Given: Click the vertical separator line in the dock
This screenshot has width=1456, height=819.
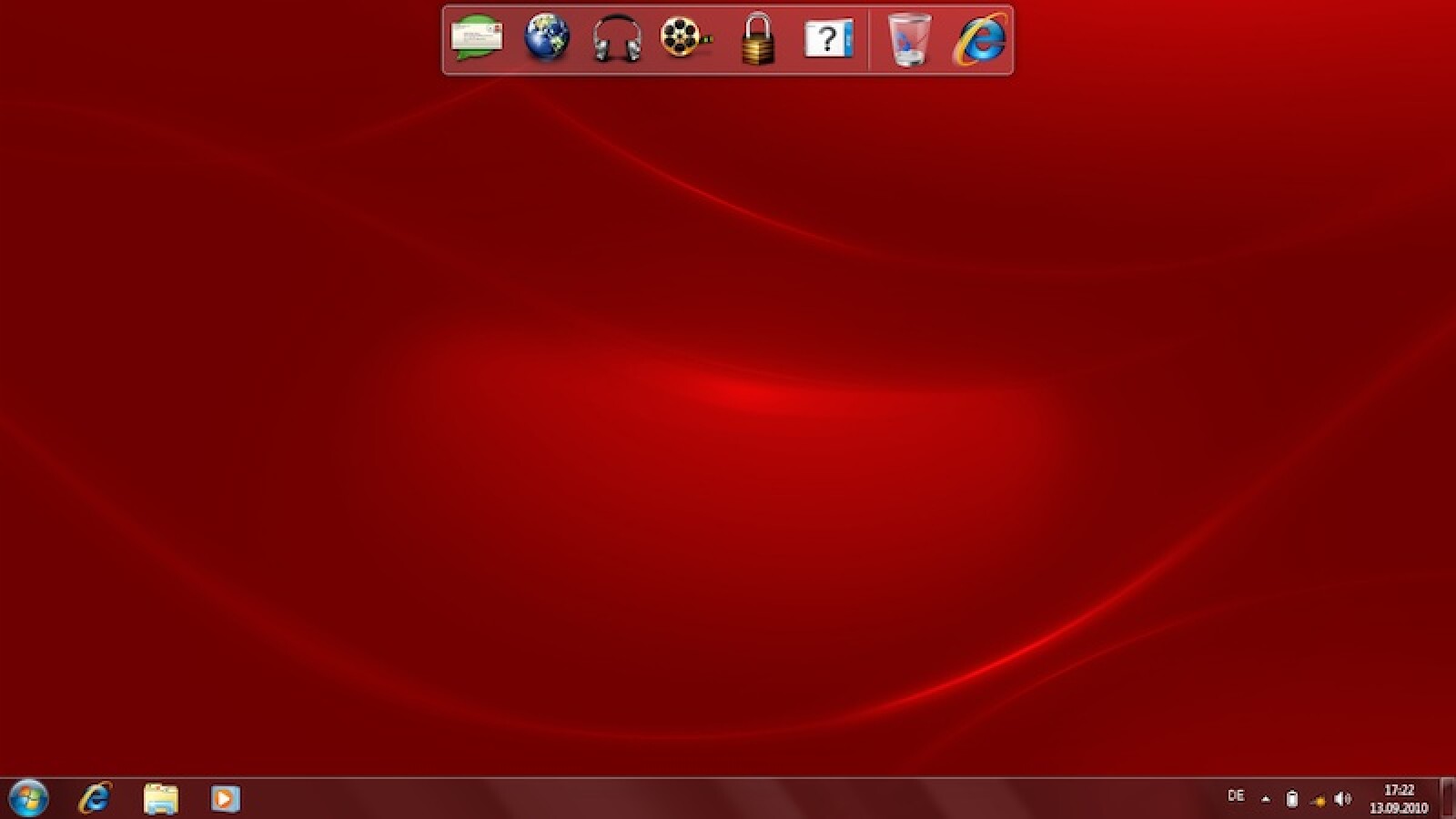Looking at the screenshot, I should click(x=869, y=40).
